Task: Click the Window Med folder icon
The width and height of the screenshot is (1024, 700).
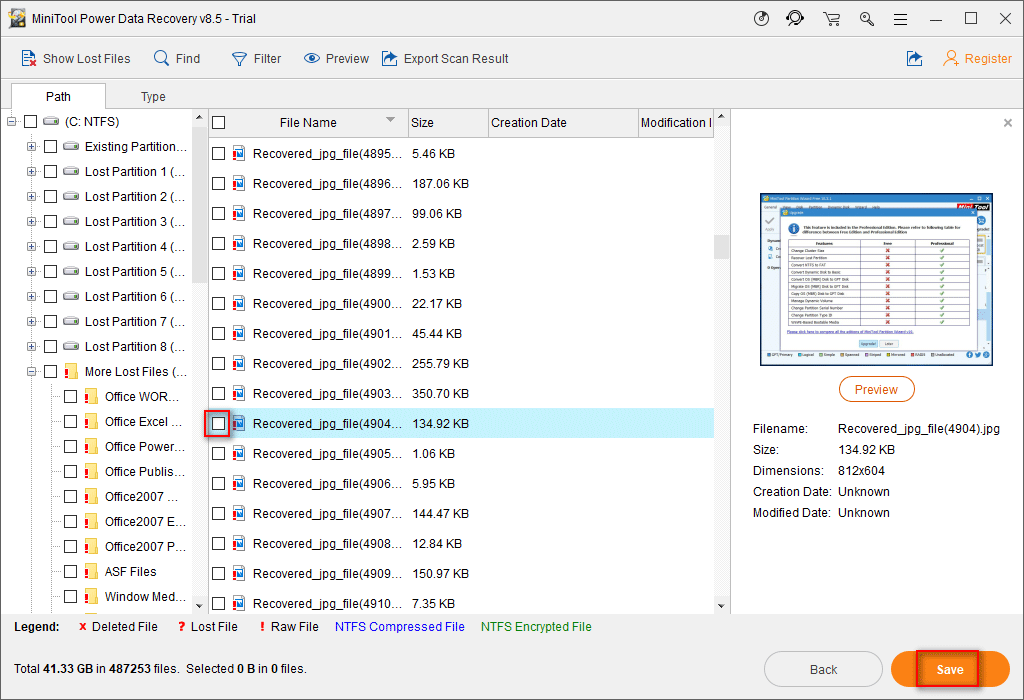Action: [91, 596]
